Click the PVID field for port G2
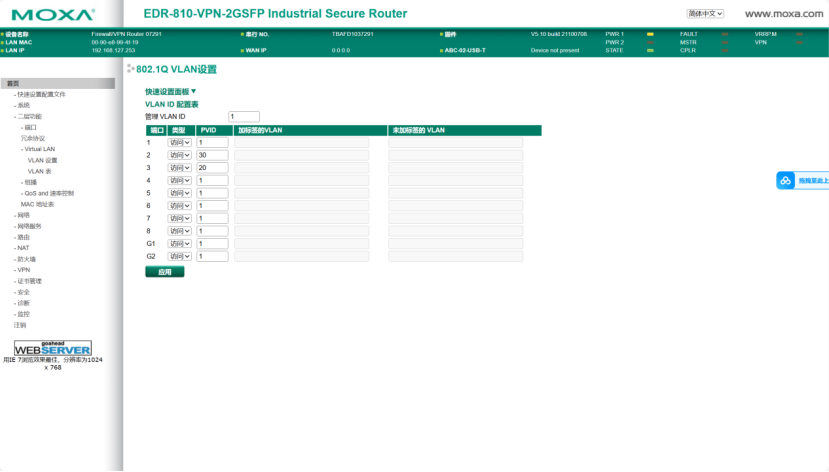The image size is (829, 472). click(213, 257)
